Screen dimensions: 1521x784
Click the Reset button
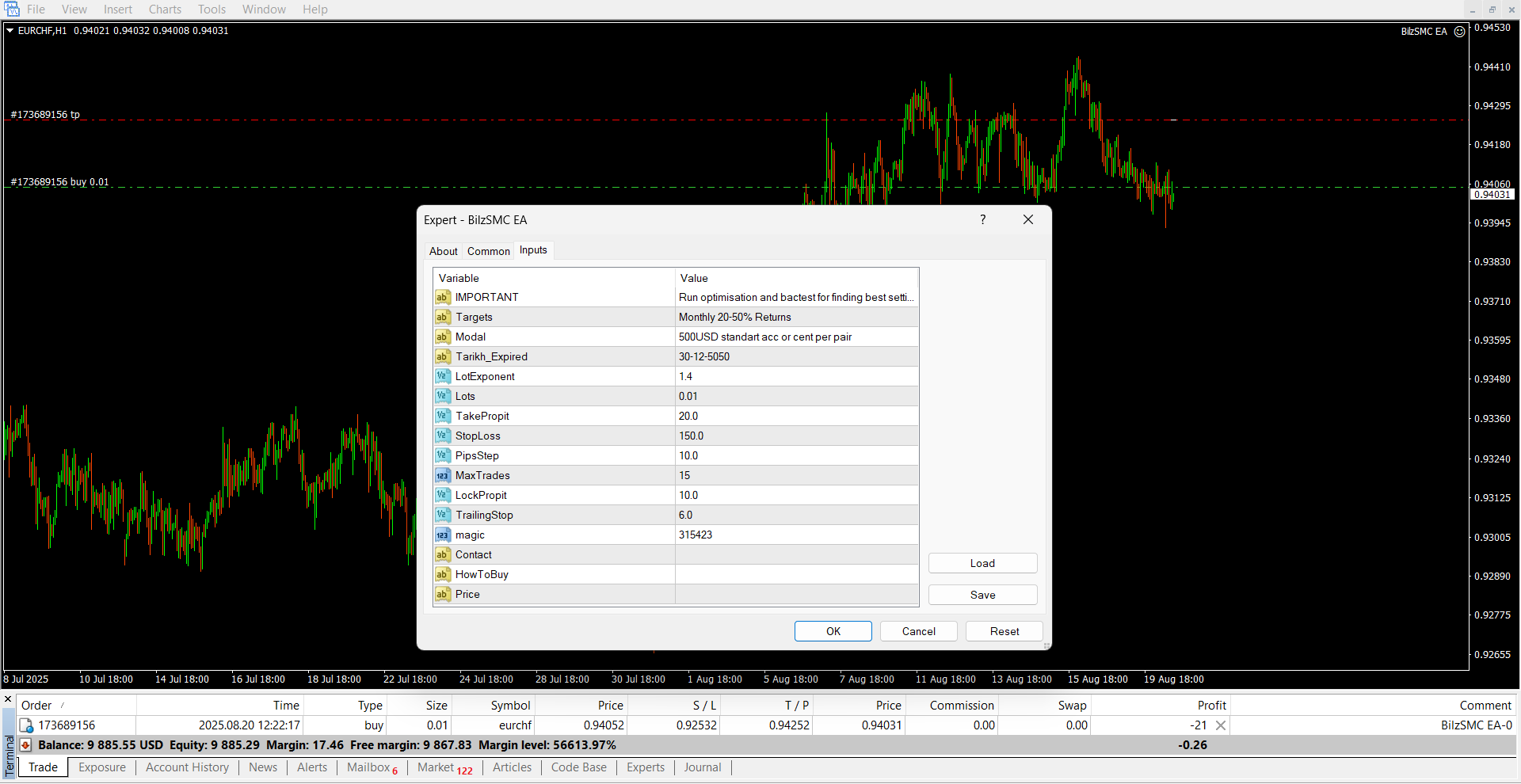pos(1004,631)
